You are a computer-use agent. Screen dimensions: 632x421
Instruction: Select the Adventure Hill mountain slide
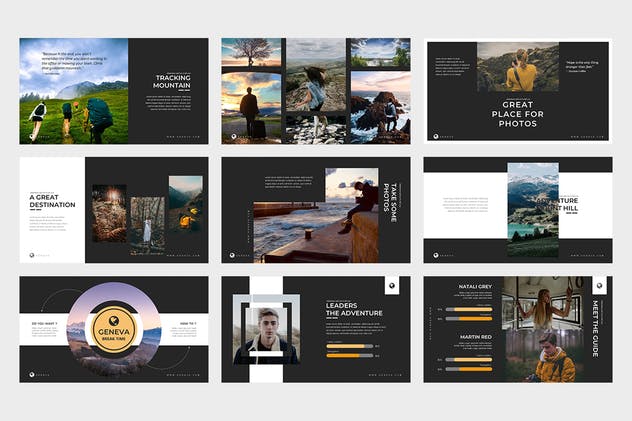point(518,210)
